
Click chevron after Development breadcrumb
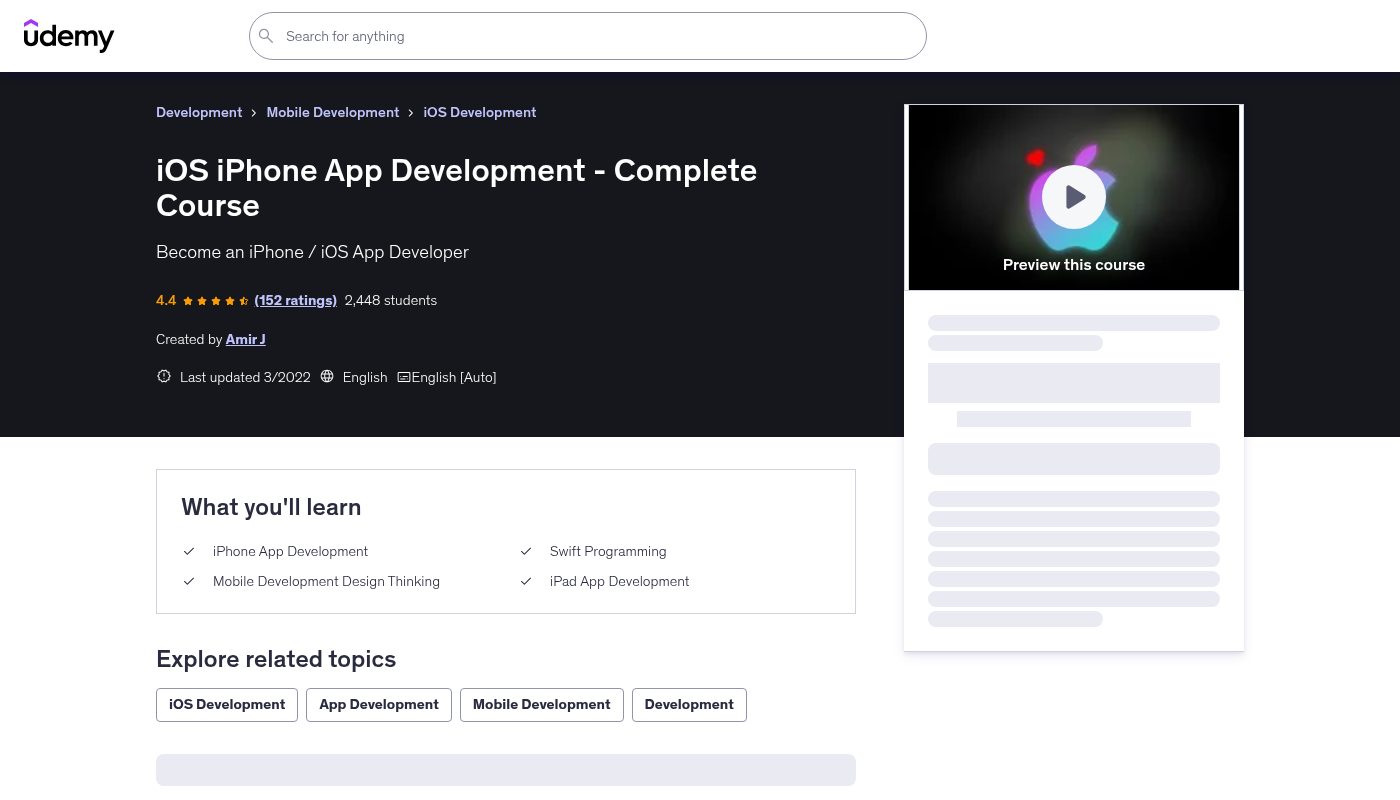tap(254, 113)
